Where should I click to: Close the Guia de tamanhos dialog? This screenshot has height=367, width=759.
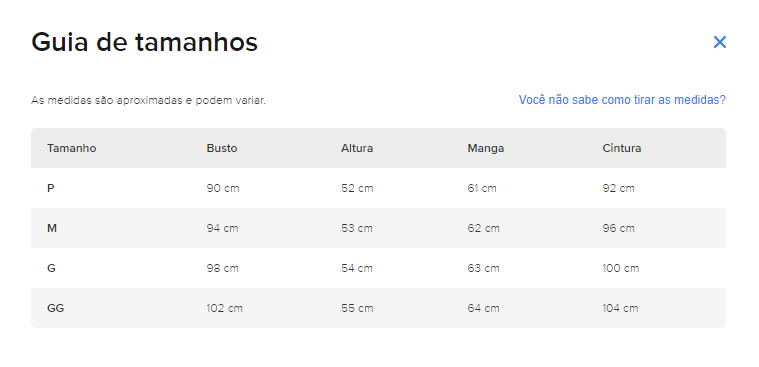(x=719, y=42)
